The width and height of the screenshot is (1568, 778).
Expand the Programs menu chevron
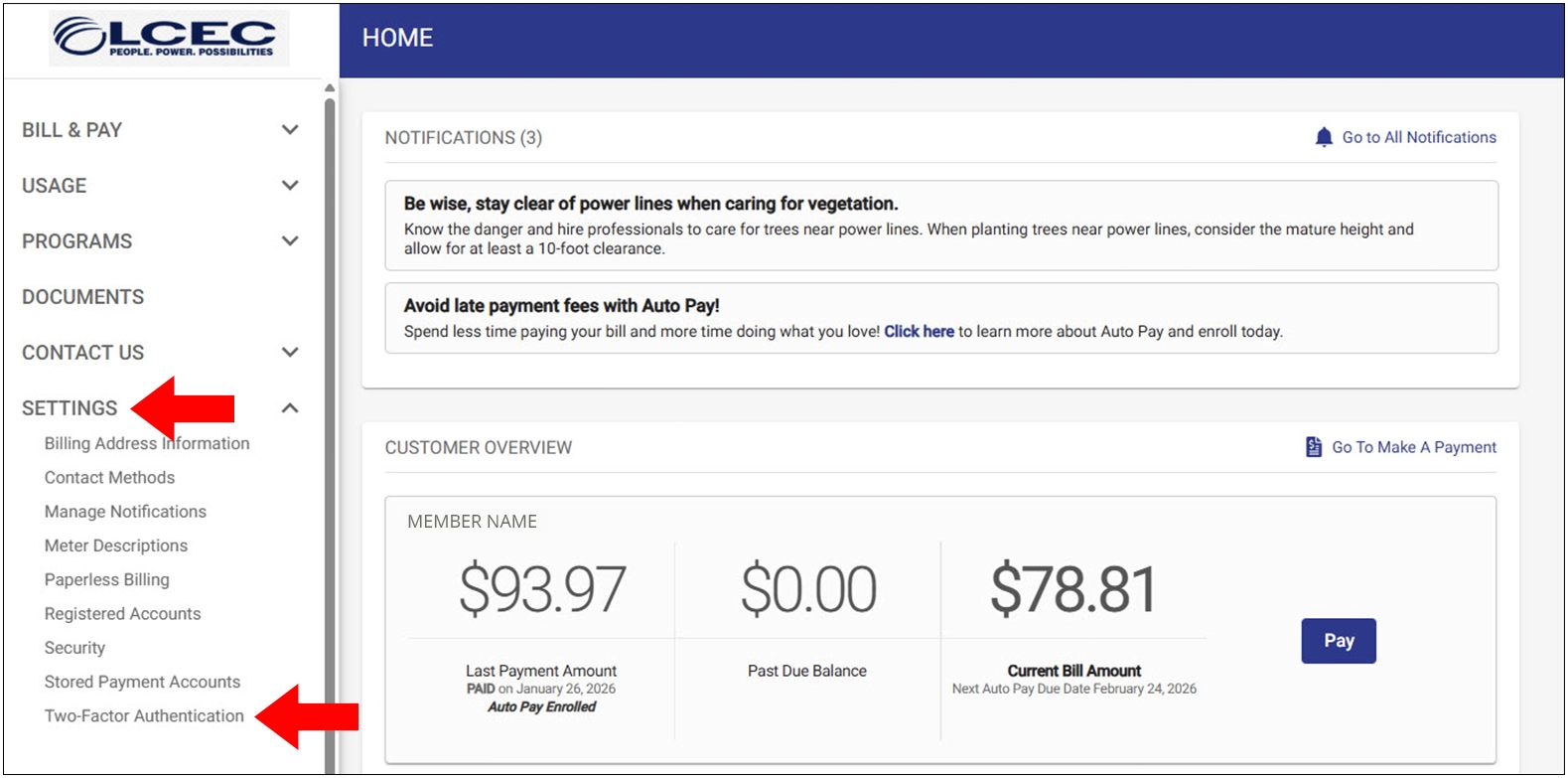[290, 241]
